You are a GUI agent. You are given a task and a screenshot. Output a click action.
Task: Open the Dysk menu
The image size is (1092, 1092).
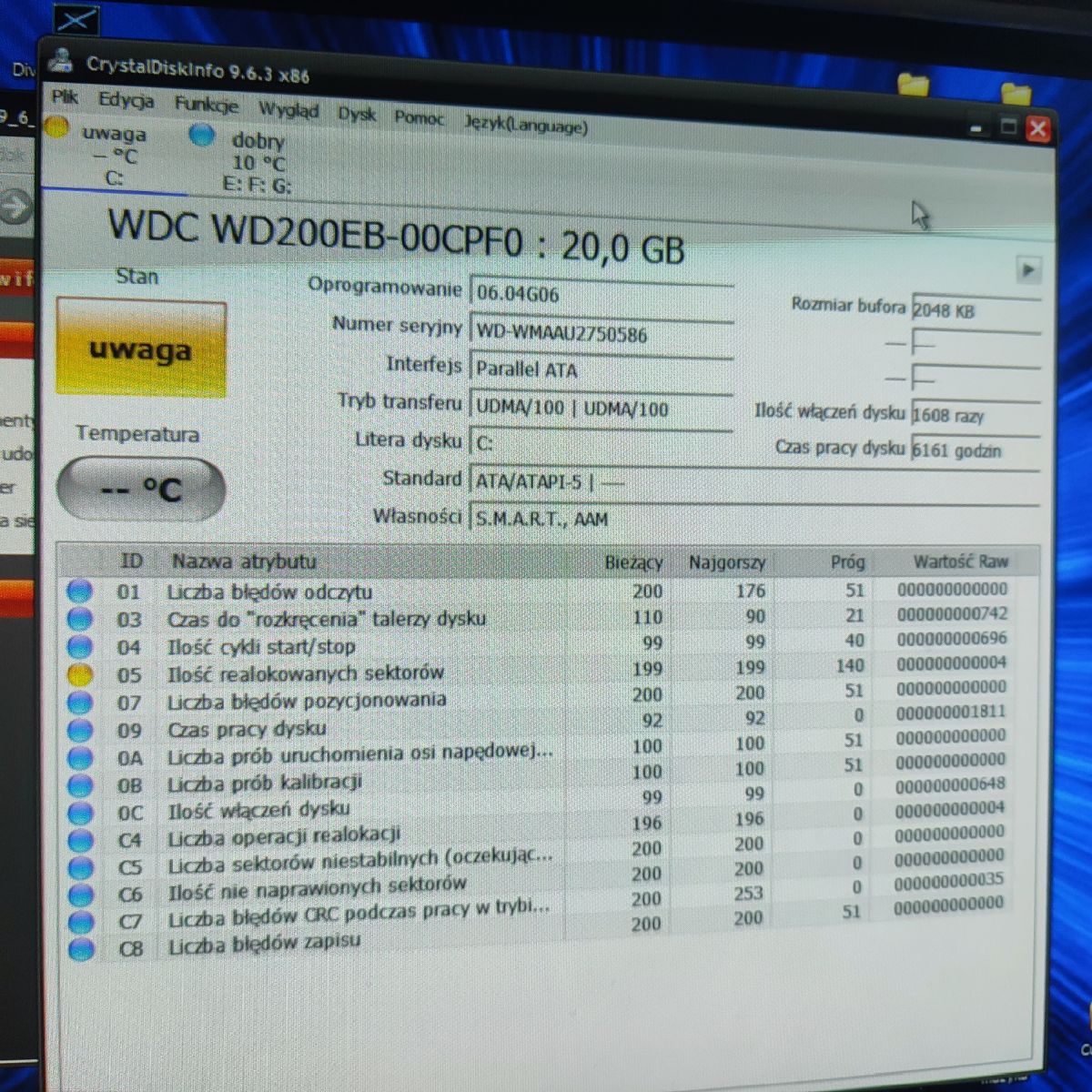point(357,114)
